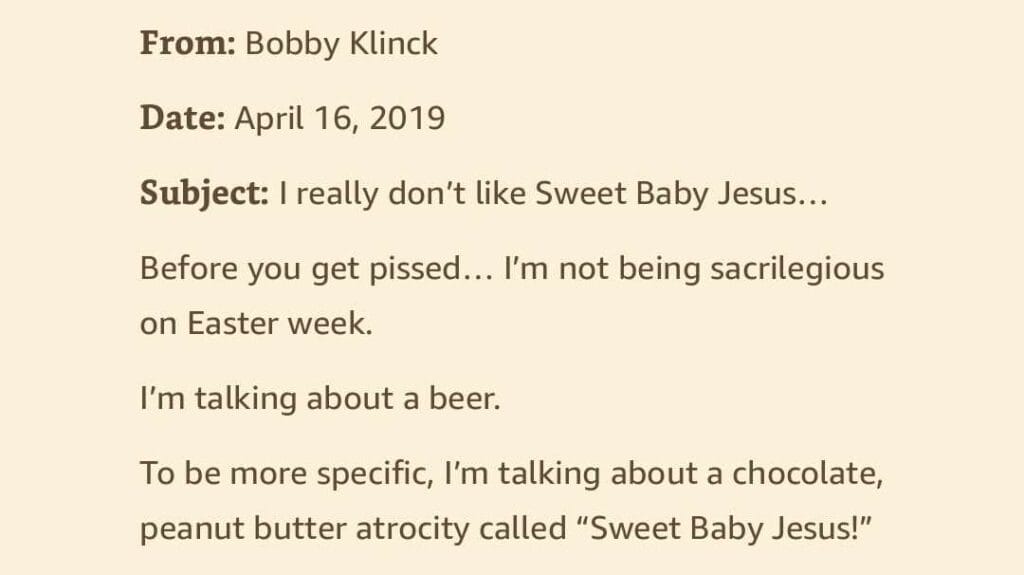Click the bold 'Date:' label

pos(182,118)
